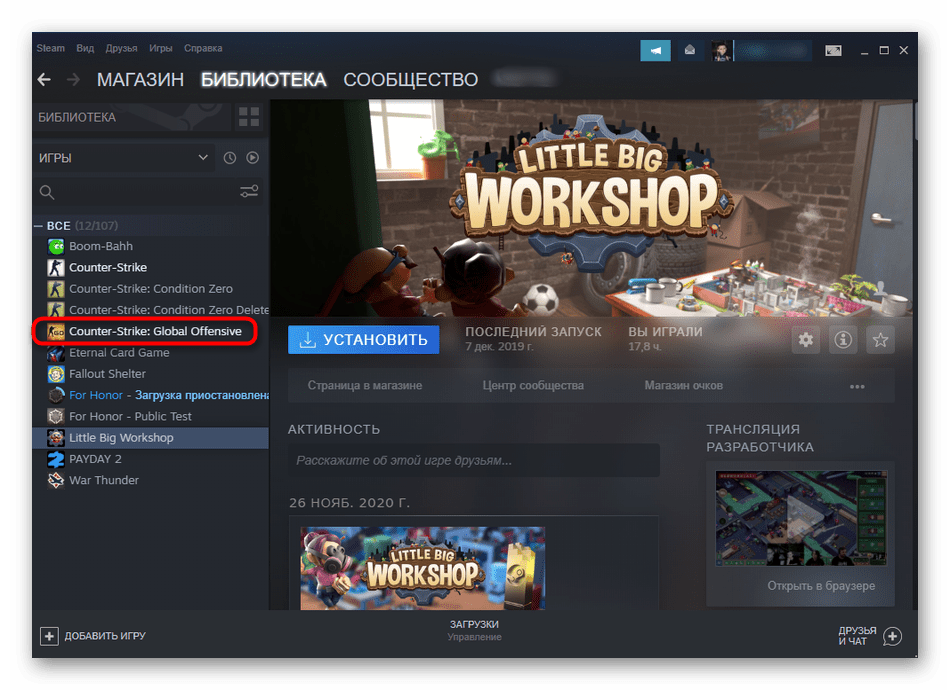
Task: Toggle favorite star for Little Big Workshop
Action: (x=880, y=340)
